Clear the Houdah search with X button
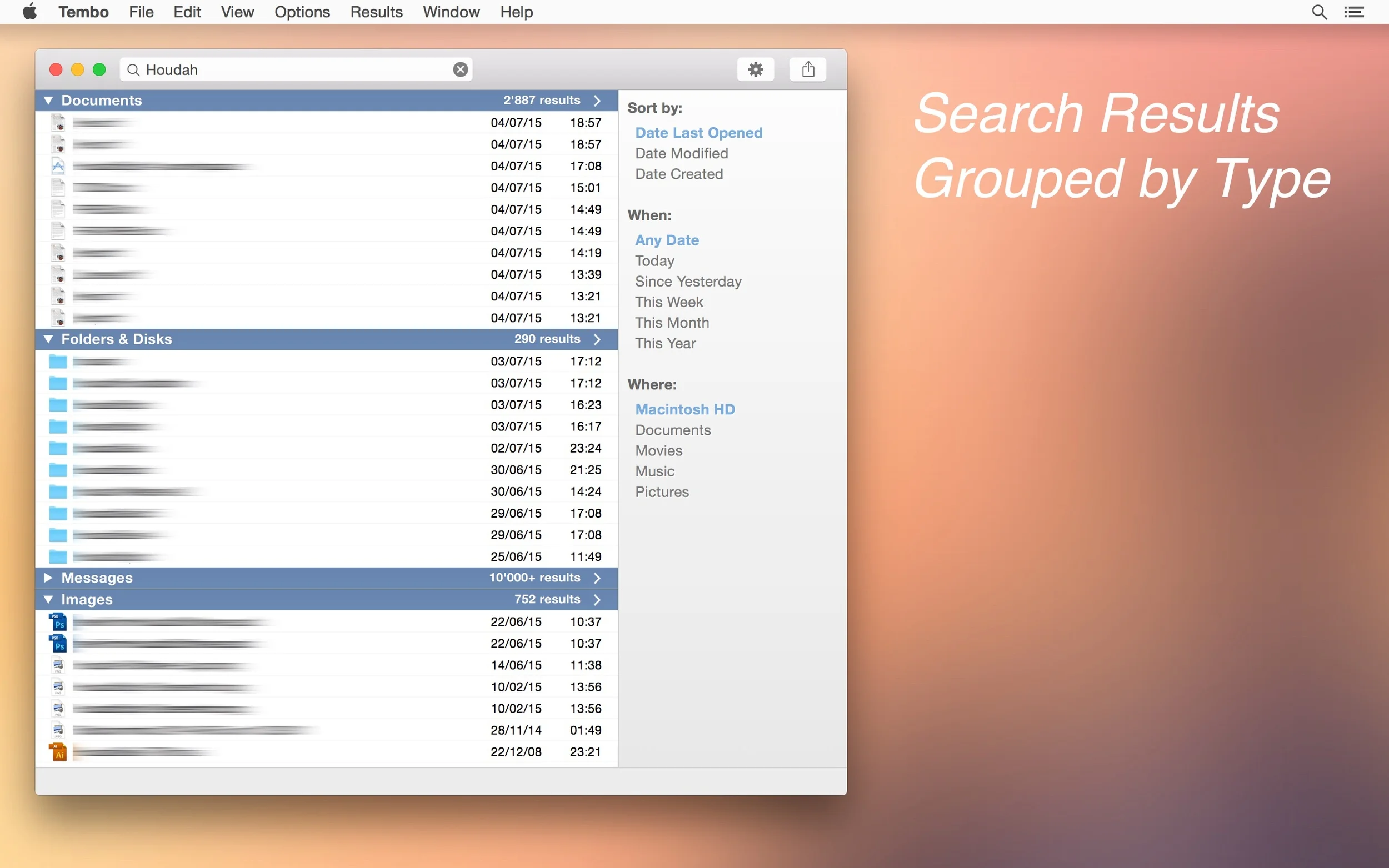1389x868 pixels. tap(460, 69)
